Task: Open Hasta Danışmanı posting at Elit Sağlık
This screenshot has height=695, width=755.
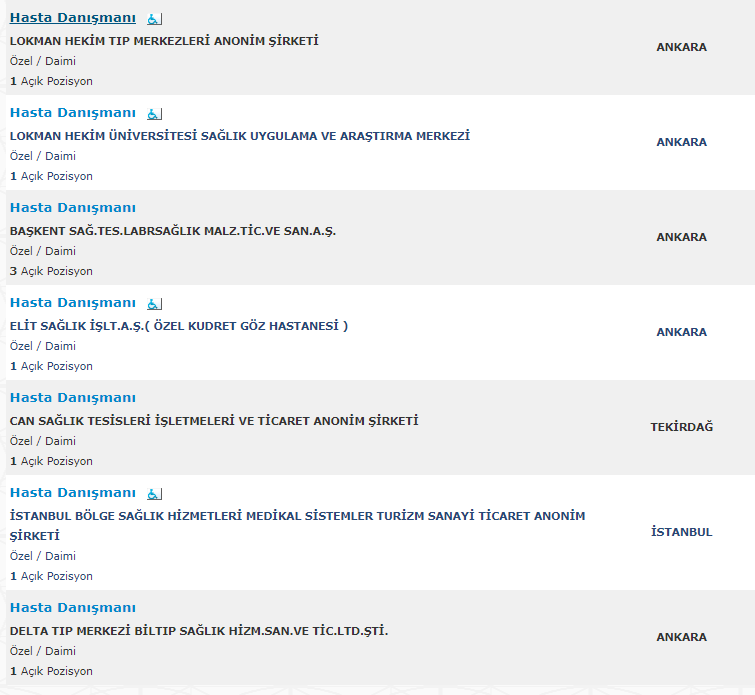Action: (x=73, y=302)
